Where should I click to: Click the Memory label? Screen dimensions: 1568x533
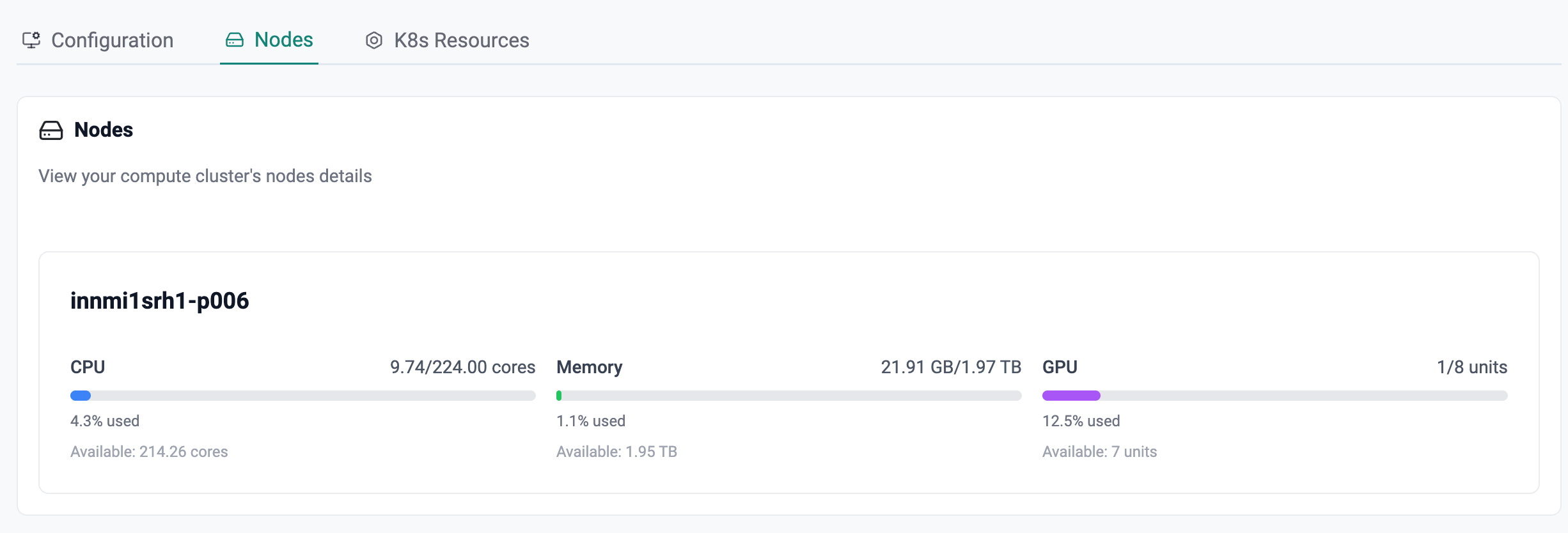pos(589,367)
